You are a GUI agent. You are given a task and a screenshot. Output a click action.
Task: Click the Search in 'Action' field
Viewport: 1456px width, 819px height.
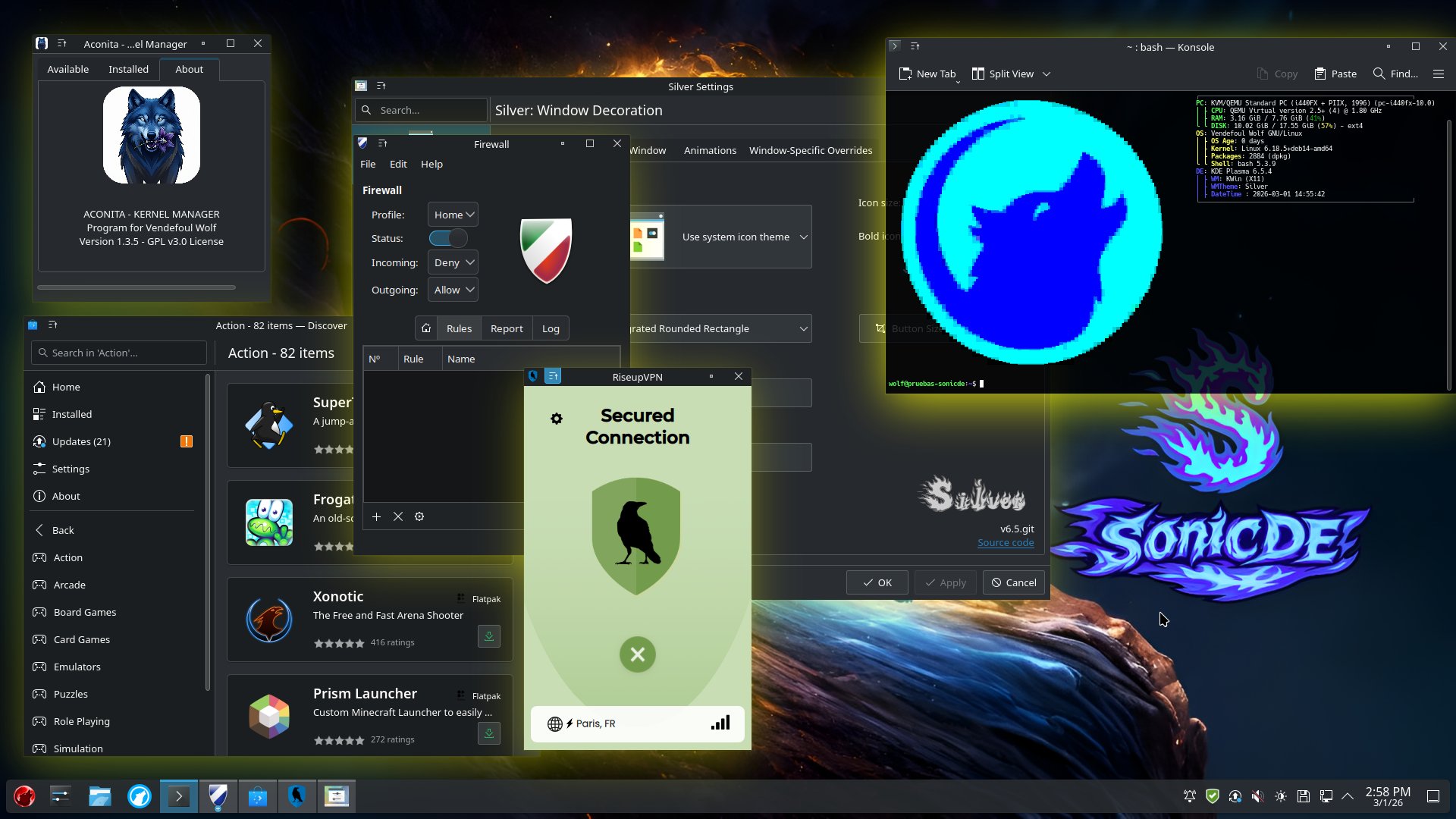click(120, 353)
